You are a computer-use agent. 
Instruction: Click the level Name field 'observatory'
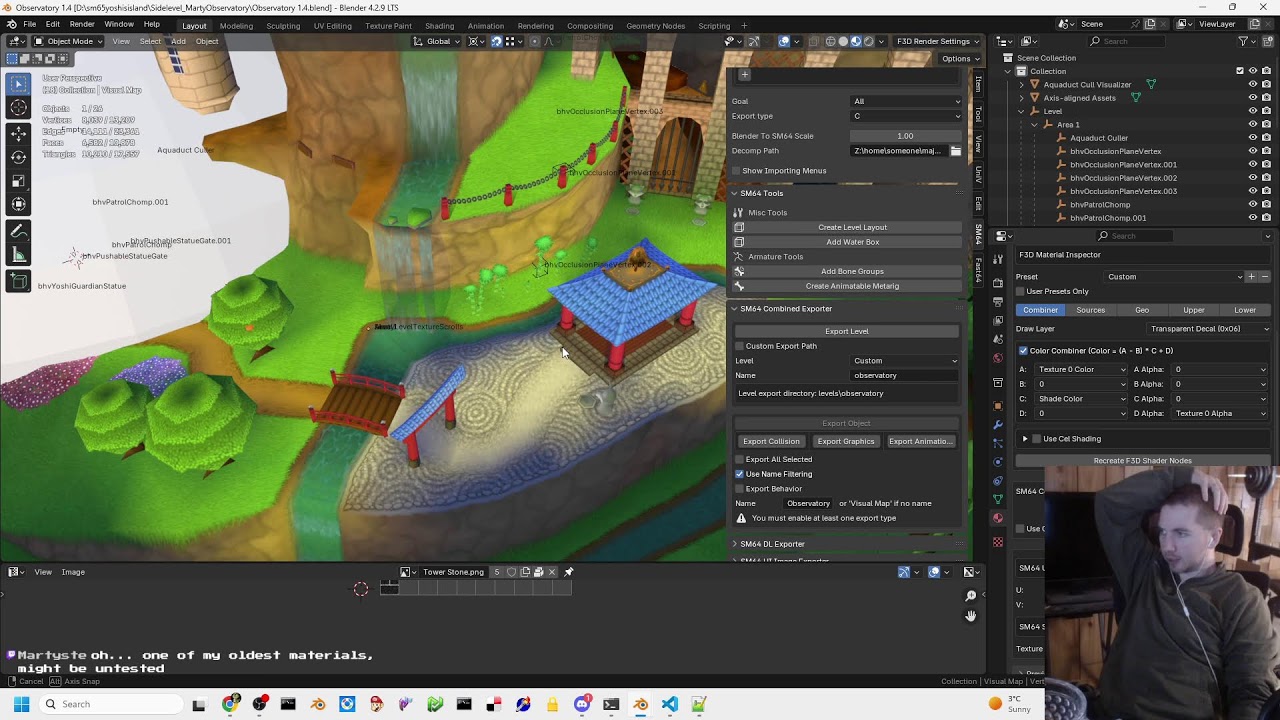point(905,376)
